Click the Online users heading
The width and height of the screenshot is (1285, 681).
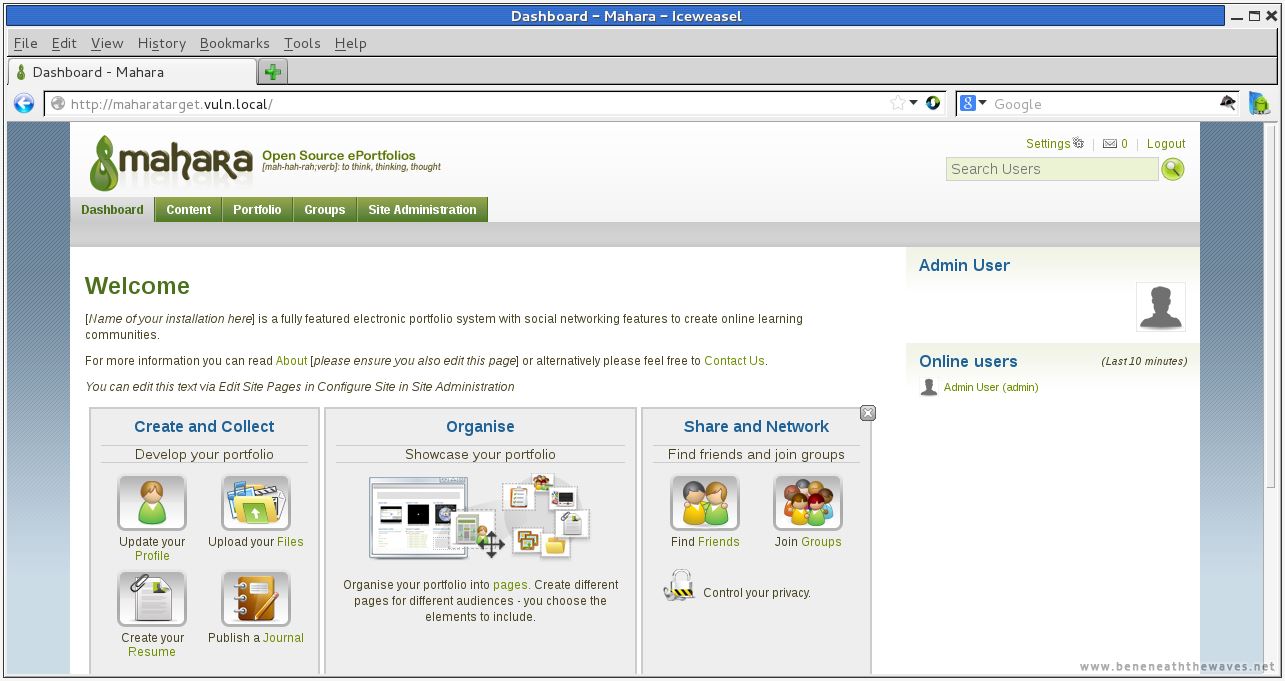coord(968,361)
